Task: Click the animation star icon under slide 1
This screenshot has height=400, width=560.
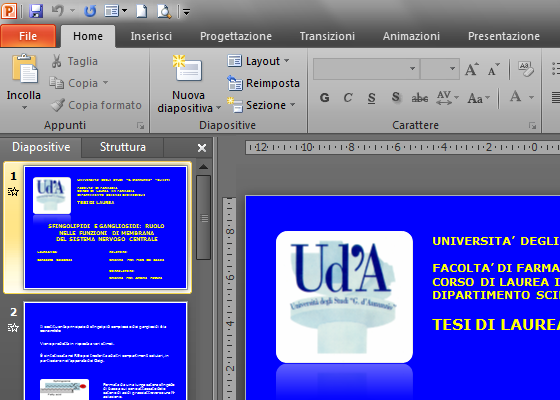Action: pos(13,192)
